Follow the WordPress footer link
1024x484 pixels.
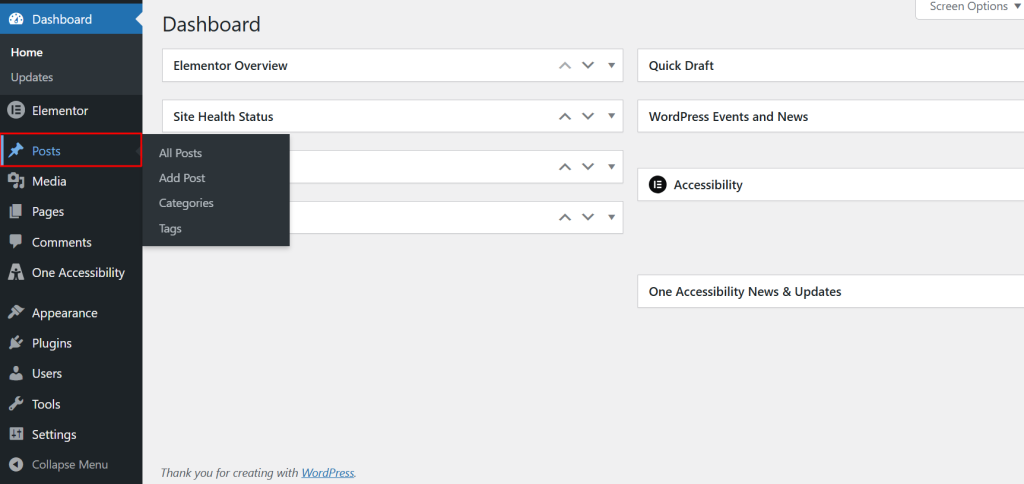328,472
